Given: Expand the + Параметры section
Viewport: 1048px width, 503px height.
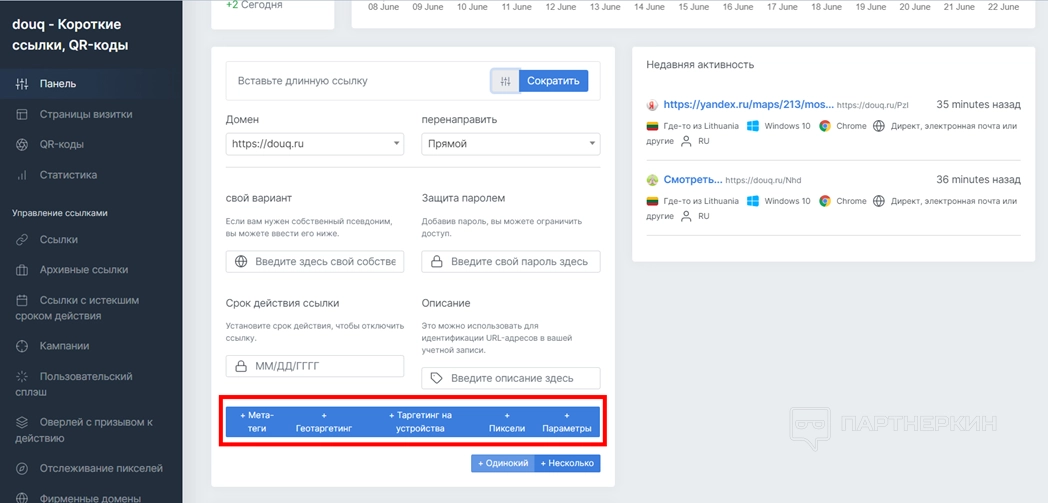Looking at the screenshot, I should [x=567, y=421].
